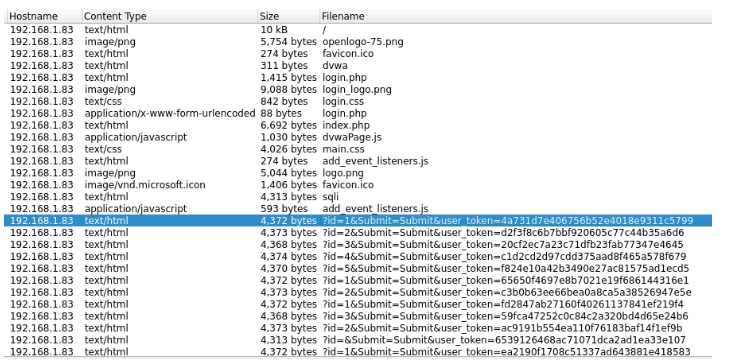Screen dimensions: 732x362
Task: Click the 4,026 bytes size cell
Action: pyautogui.click(x=289, y=149)
